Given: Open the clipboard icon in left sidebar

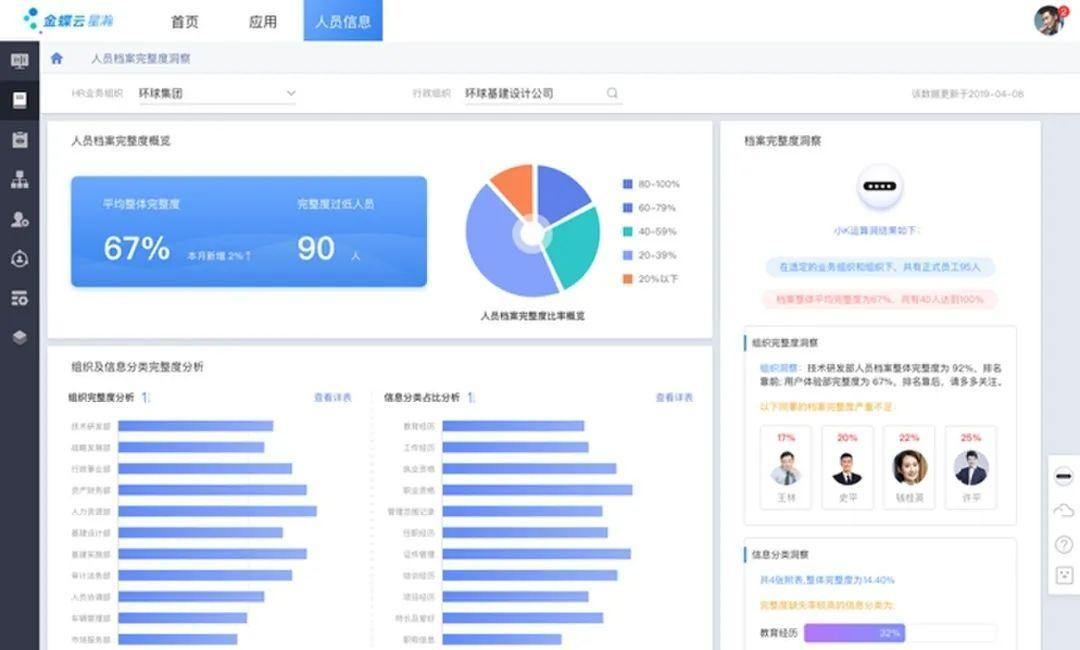Looking at the screenshot, I should [19, 140].
